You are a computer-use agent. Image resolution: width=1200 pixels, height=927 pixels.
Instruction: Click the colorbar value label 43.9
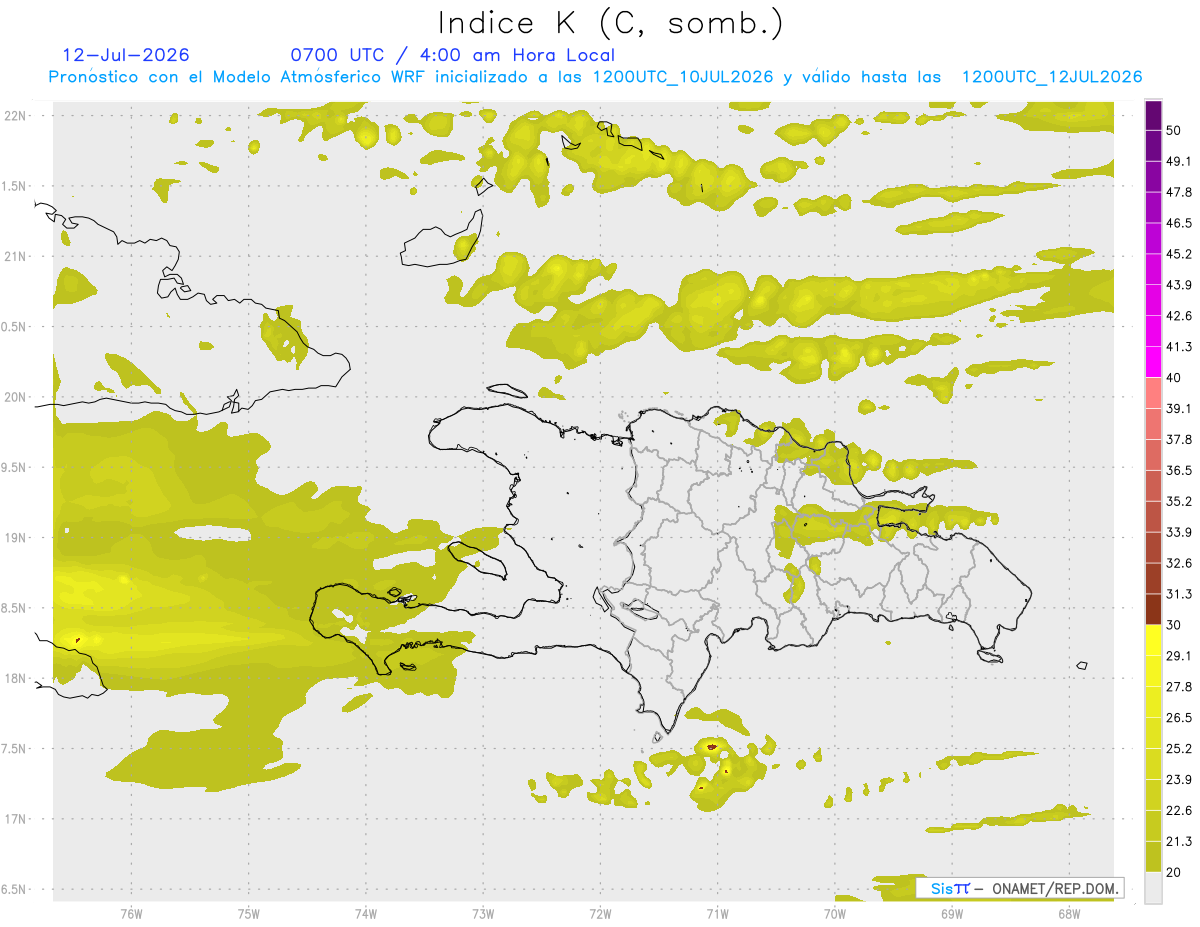(1179, 285)
